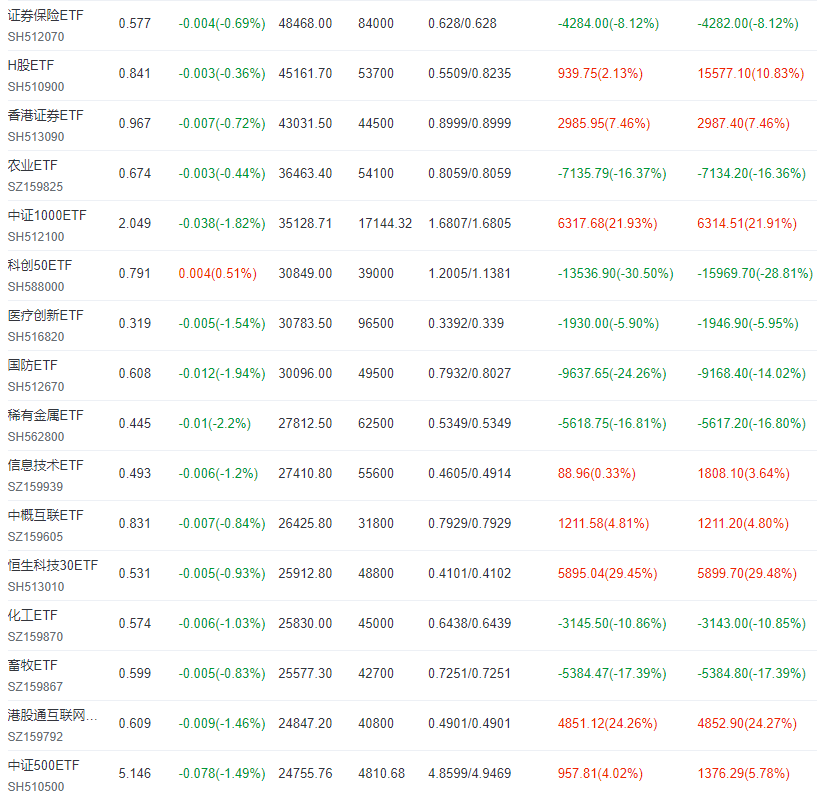817x797 pixels.
Task: Open the 中概互联ETF fund name
Action: 45,516
